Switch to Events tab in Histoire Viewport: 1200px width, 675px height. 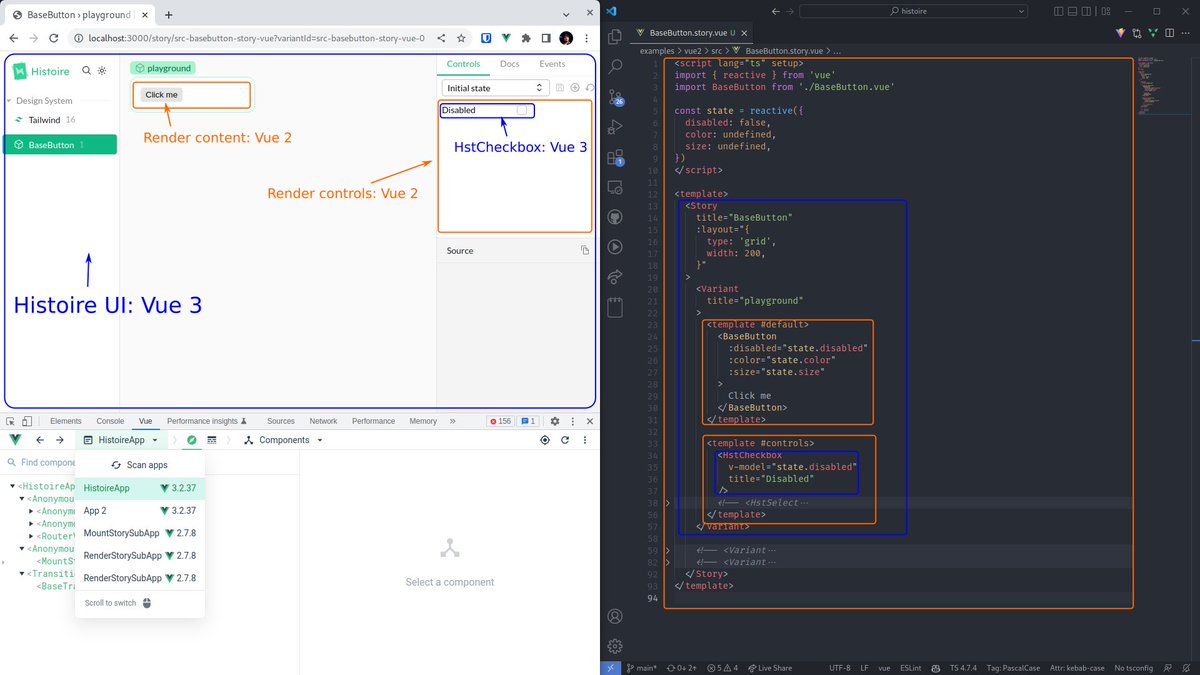552,64
